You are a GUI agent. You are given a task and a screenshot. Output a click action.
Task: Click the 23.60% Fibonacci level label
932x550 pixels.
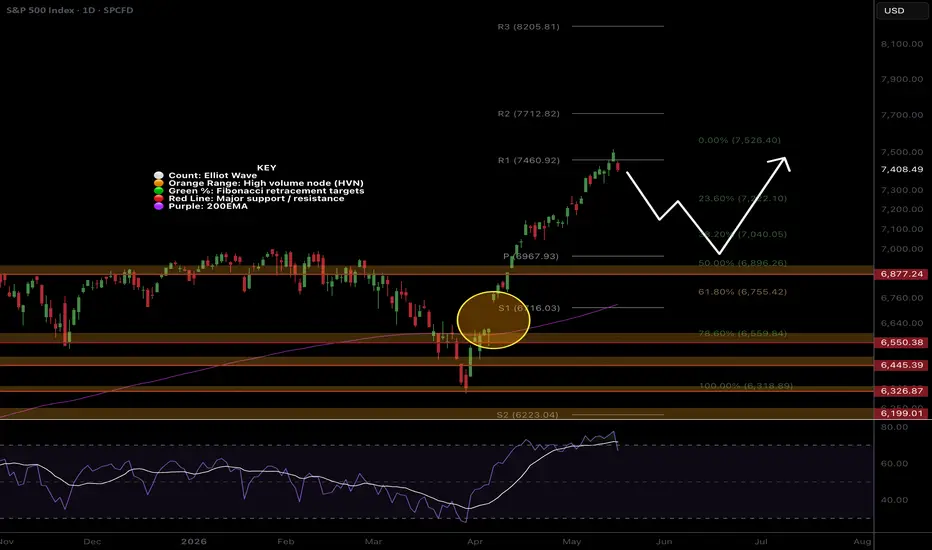click(742, 199)
